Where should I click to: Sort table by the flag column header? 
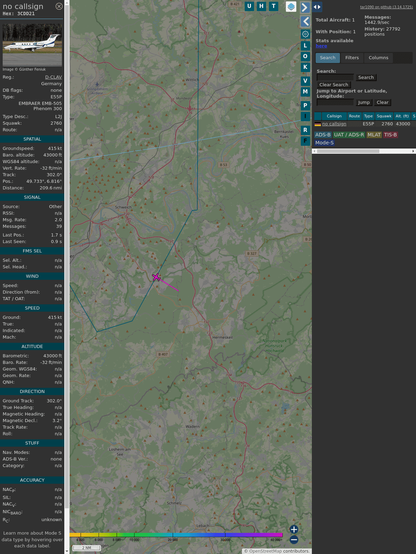(x=318, y=116)
